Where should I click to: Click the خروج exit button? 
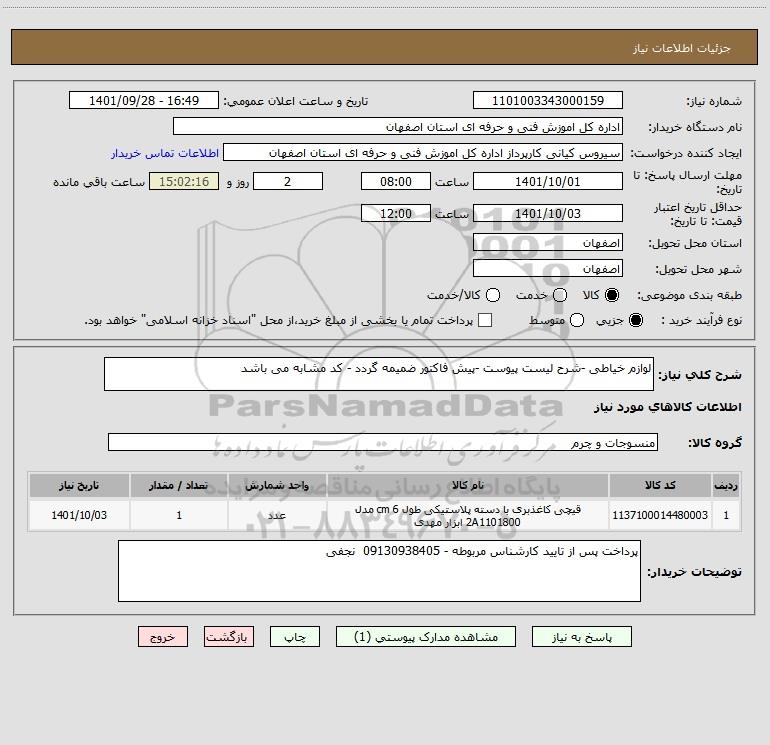[x=163, y=637]
